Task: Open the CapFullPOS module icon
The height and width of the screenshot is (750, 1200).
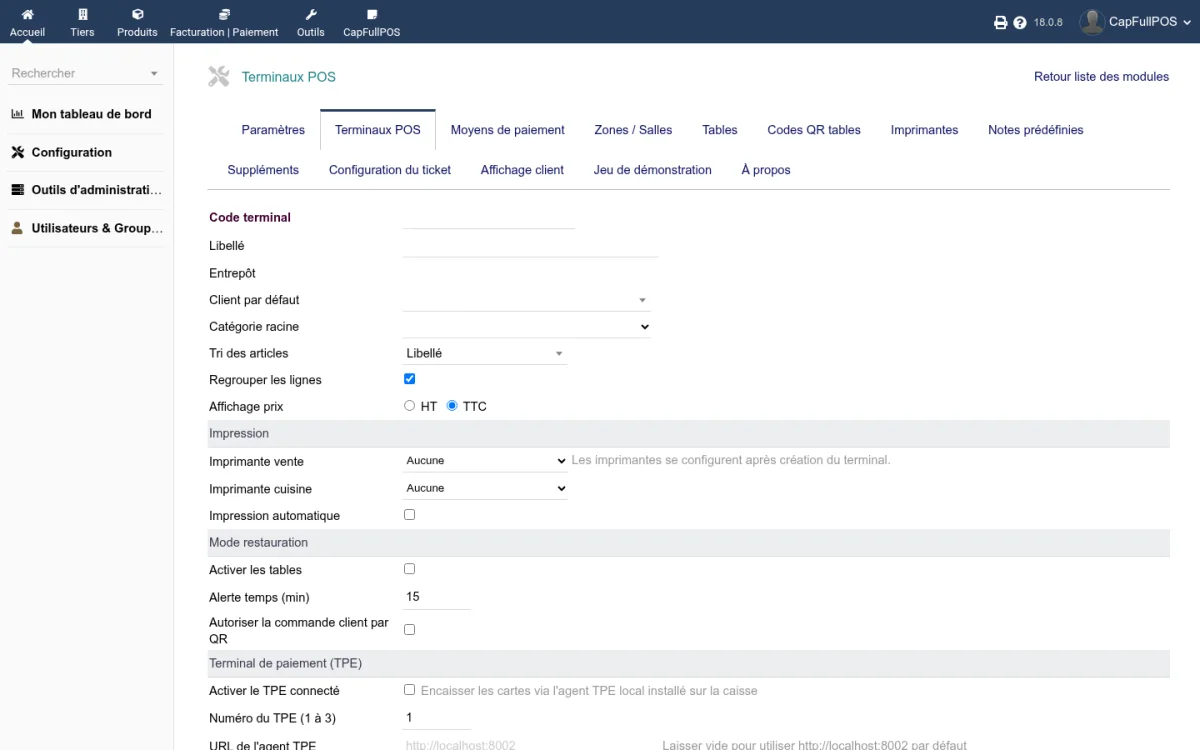Action: 372,15
